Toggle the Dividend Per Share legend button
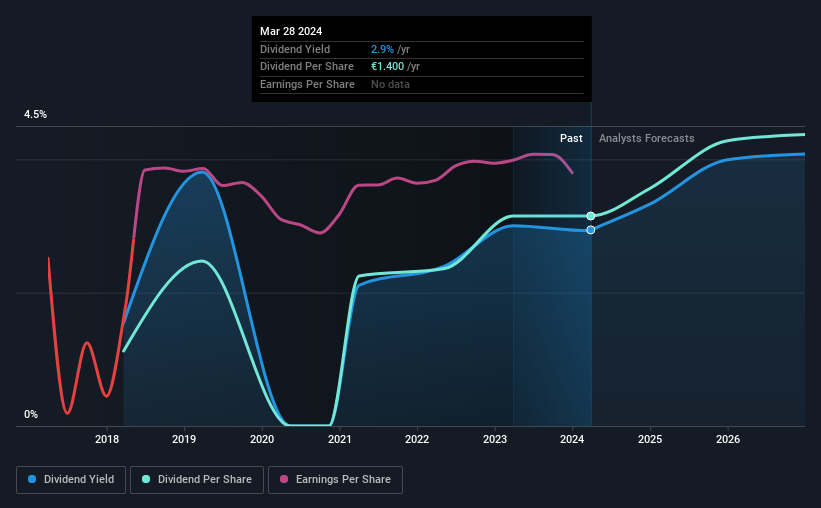 (x=197, y=480)
